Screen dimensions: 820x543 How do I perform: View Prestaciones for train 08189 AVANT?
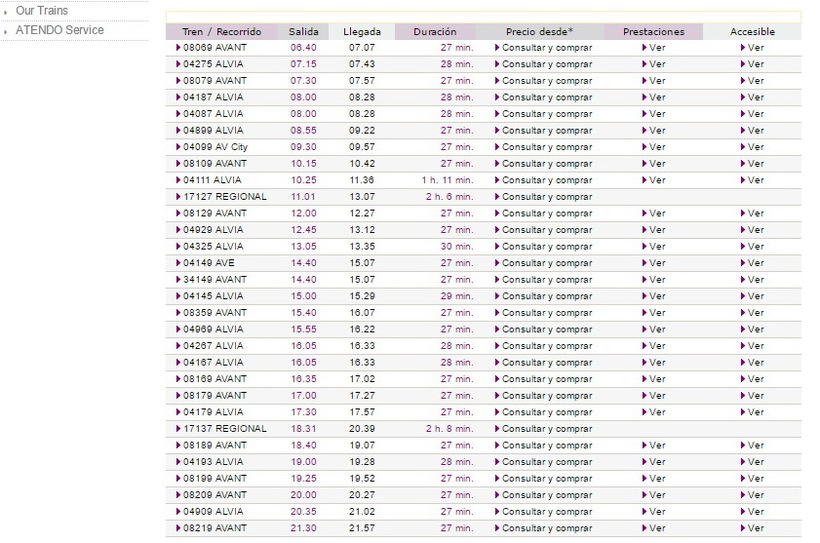tap(656, 445)
